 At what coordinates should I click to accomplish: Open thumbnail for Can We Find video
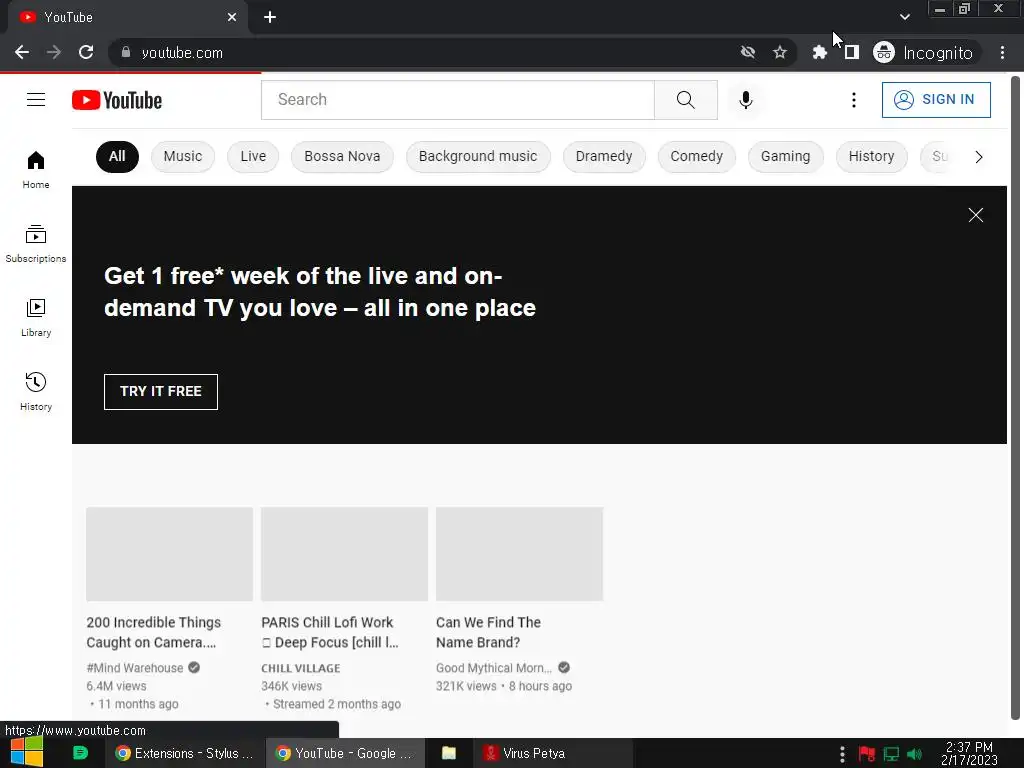point(519,554)
